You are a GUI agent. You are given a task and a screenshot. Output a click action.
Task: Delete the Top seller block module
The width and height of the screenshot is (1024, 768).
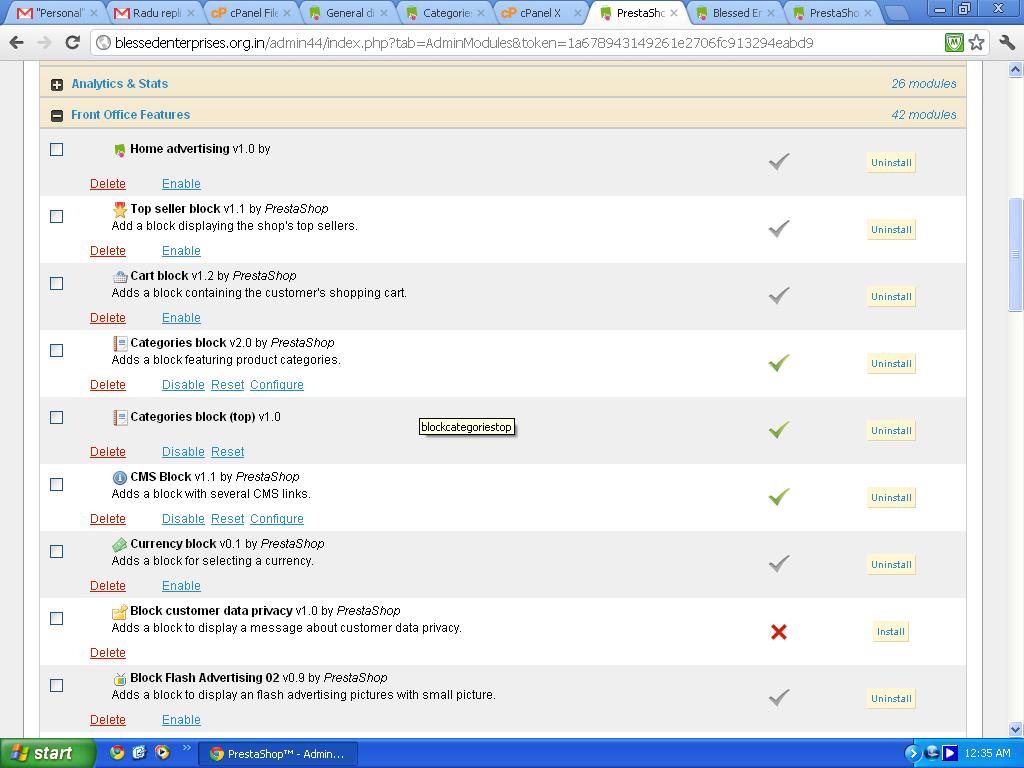point(108,251)
